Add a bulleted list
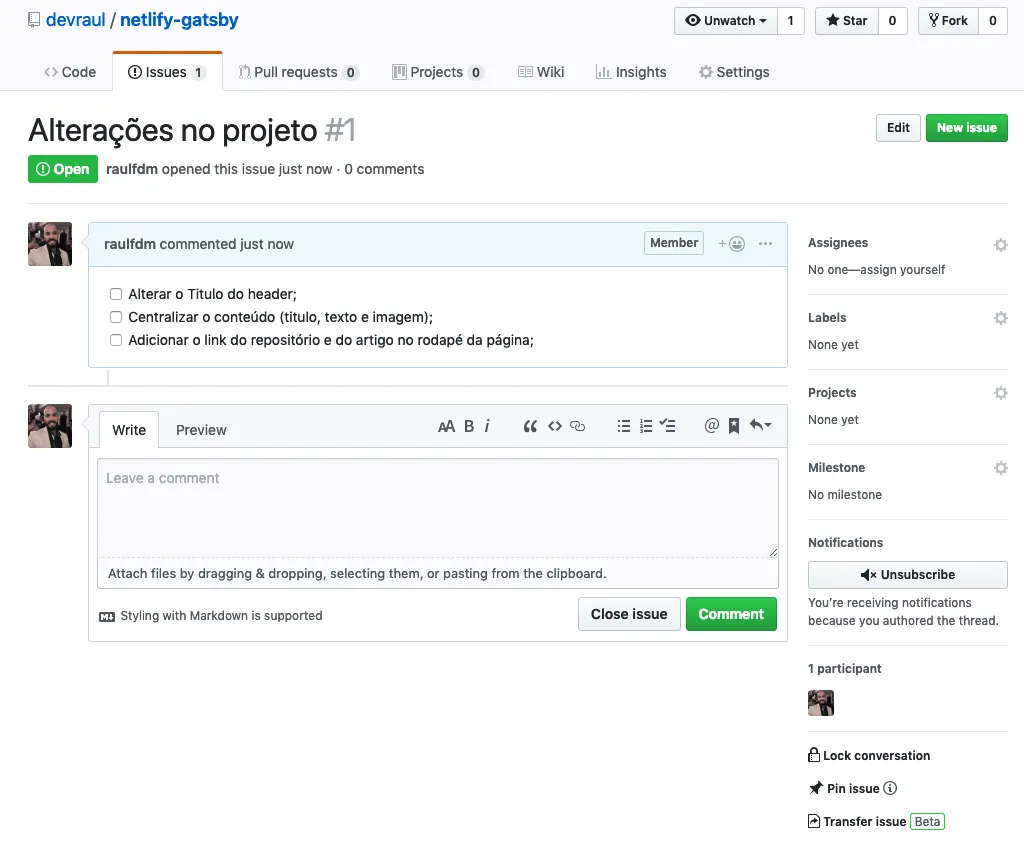The width and height of the screenshot is (1024, 859). tap(624, 427)
